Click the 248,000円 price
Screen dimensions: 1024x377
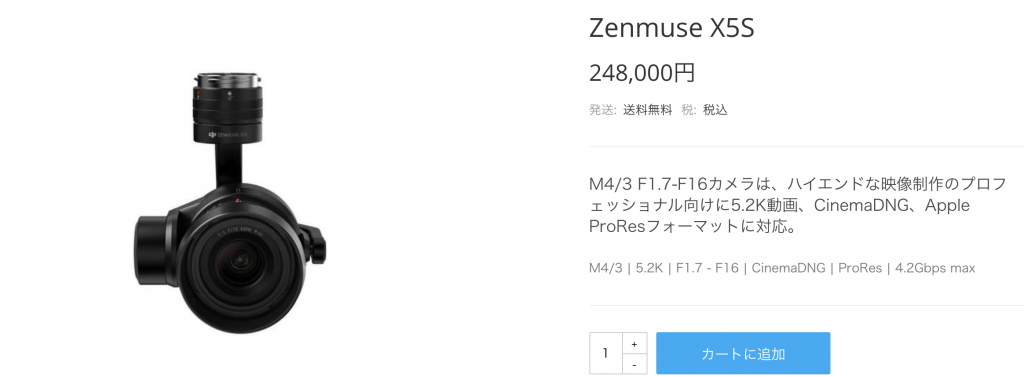point(642,73)
